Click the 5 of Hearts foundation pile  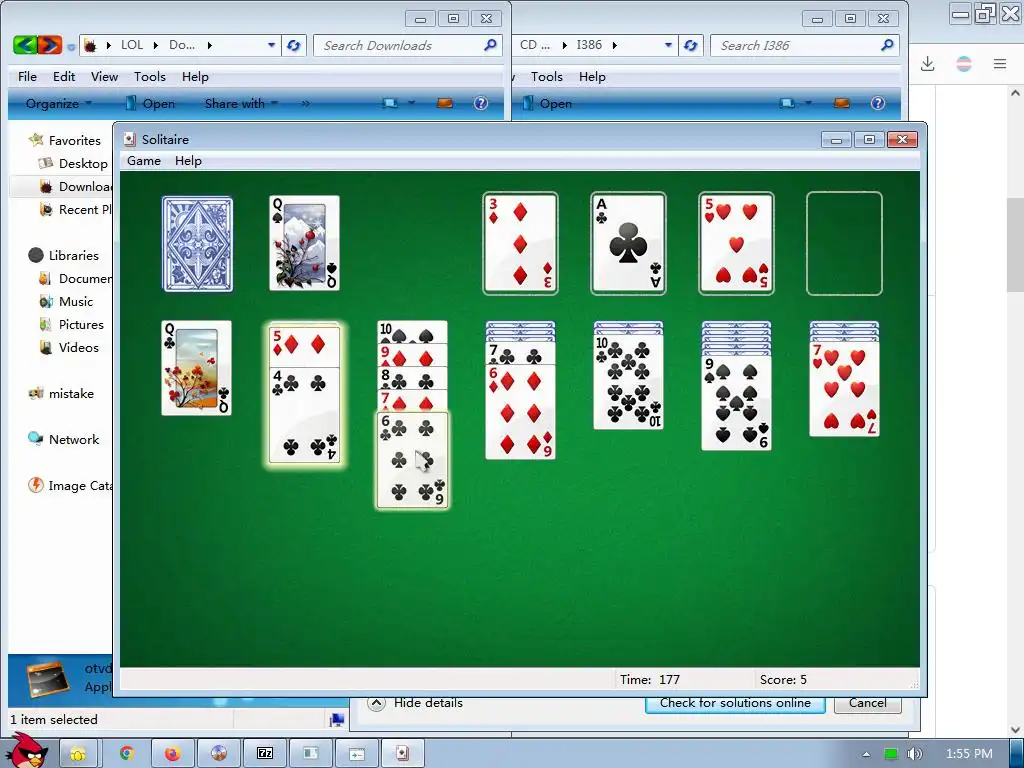coord(736,244)
